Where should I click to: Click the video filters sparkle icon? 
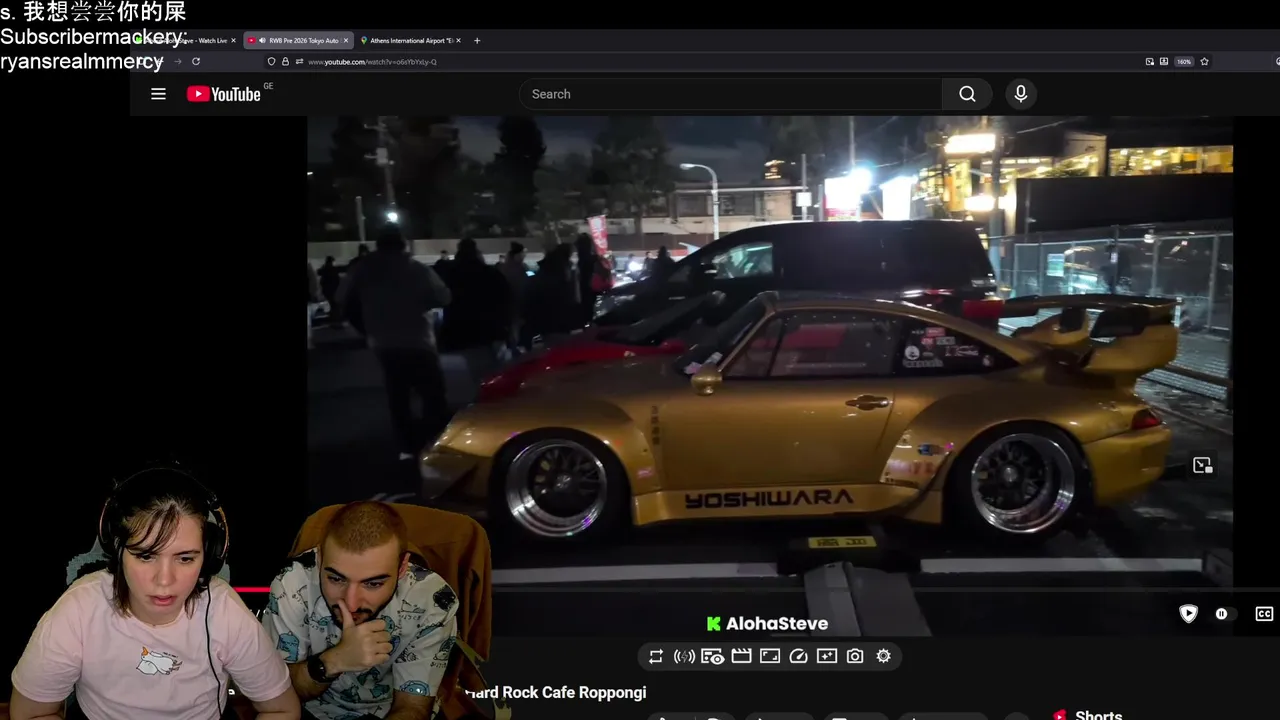pos(826,656)
